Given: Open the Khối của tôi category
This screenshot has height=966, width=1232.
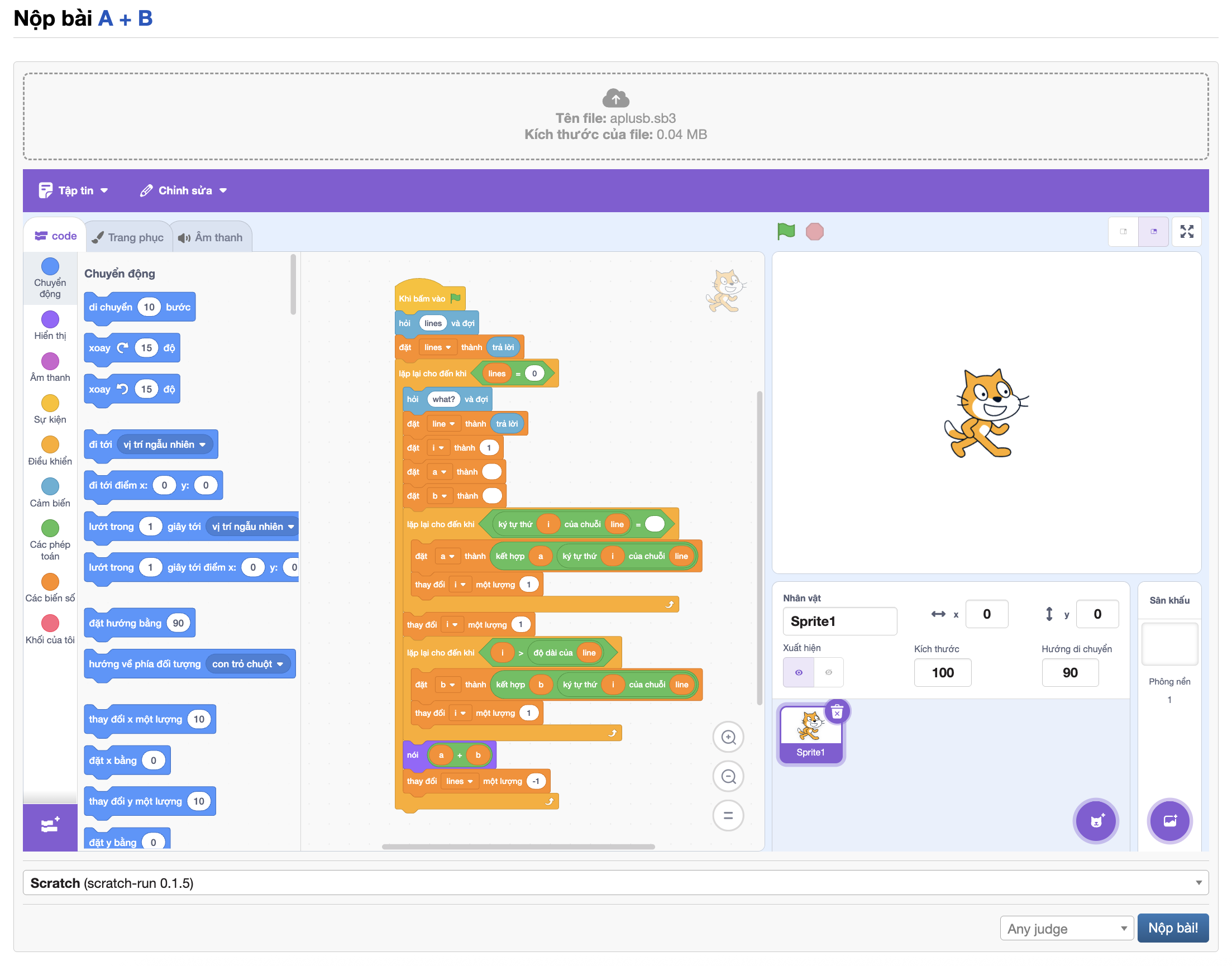Looking at the screenshot, I should [50, 630].
